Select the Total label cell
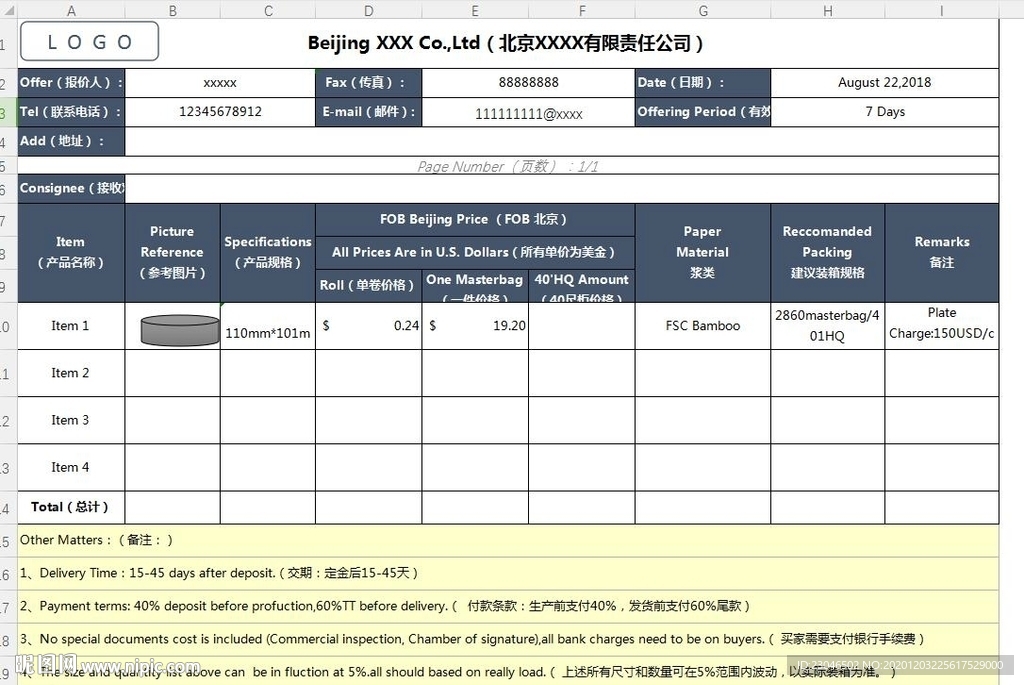 coord(71,507)
